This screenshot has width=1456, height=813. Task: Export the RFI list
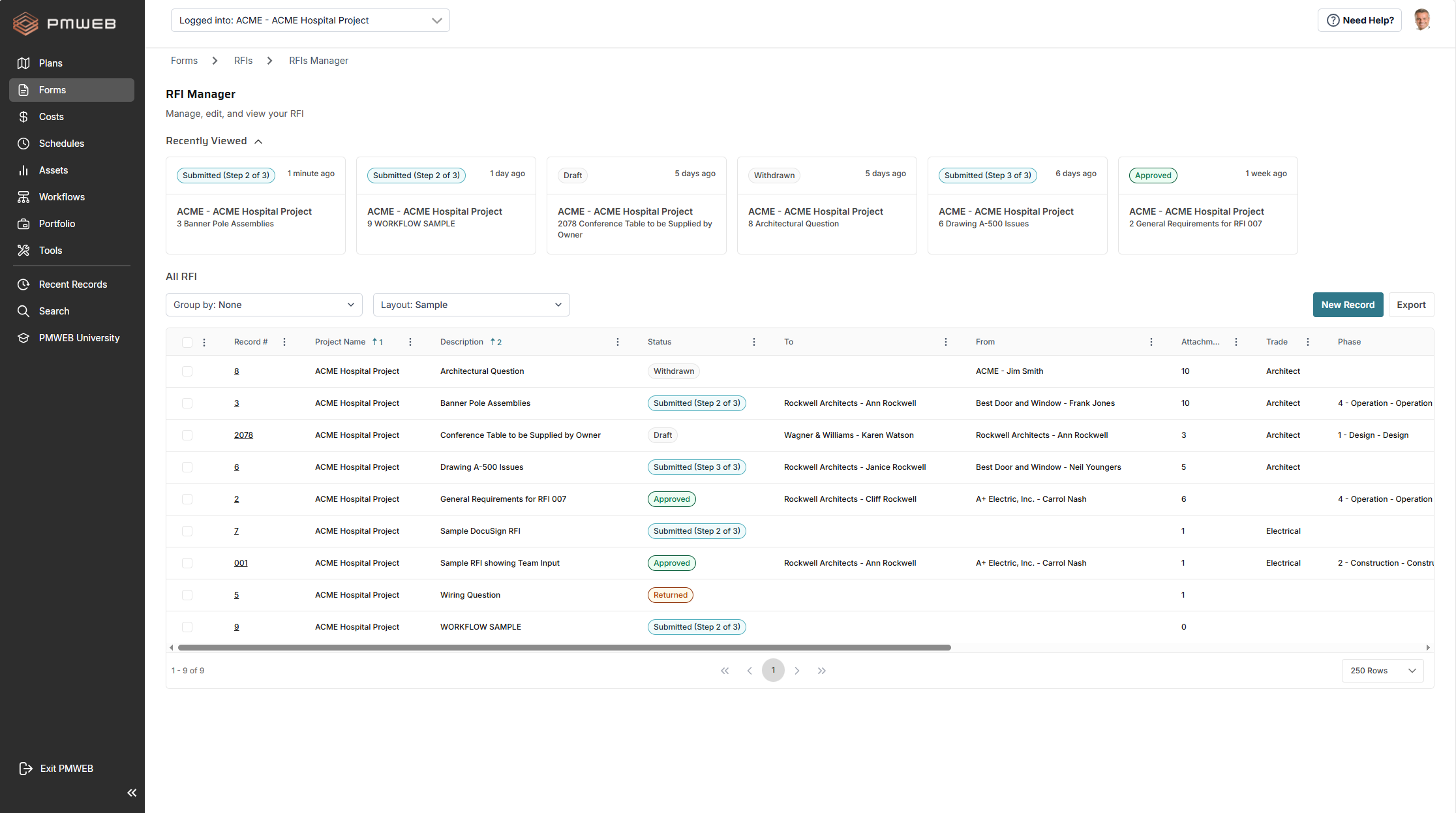tap(1411, 304)
